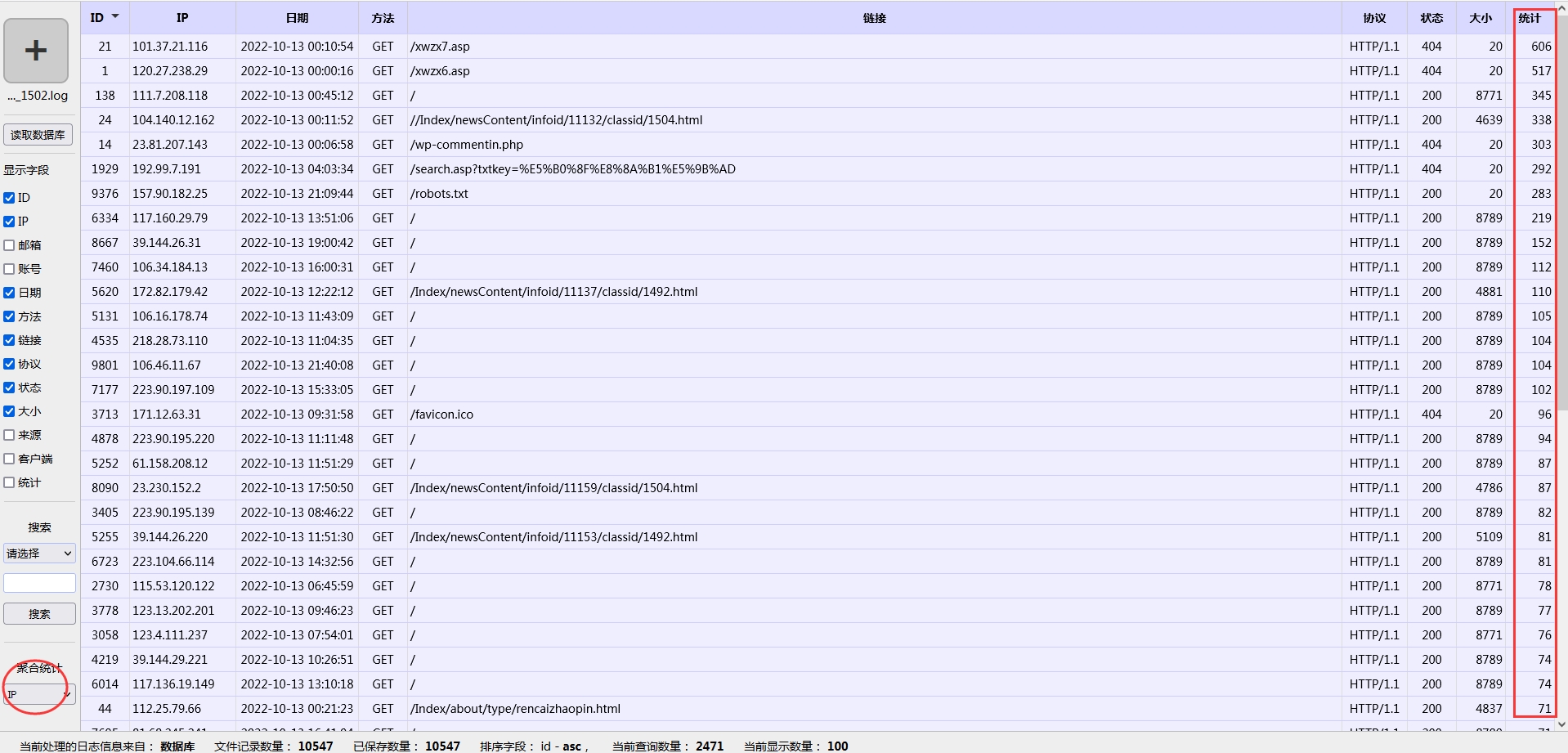Click status bar 当前查询数量 2471
This screenshot has height=753, width=1568.
click(668, 746)
